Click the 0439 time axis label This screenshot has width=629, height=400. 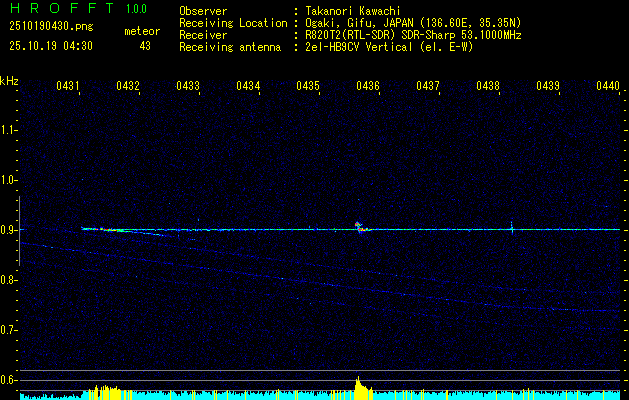coord(548,85)
